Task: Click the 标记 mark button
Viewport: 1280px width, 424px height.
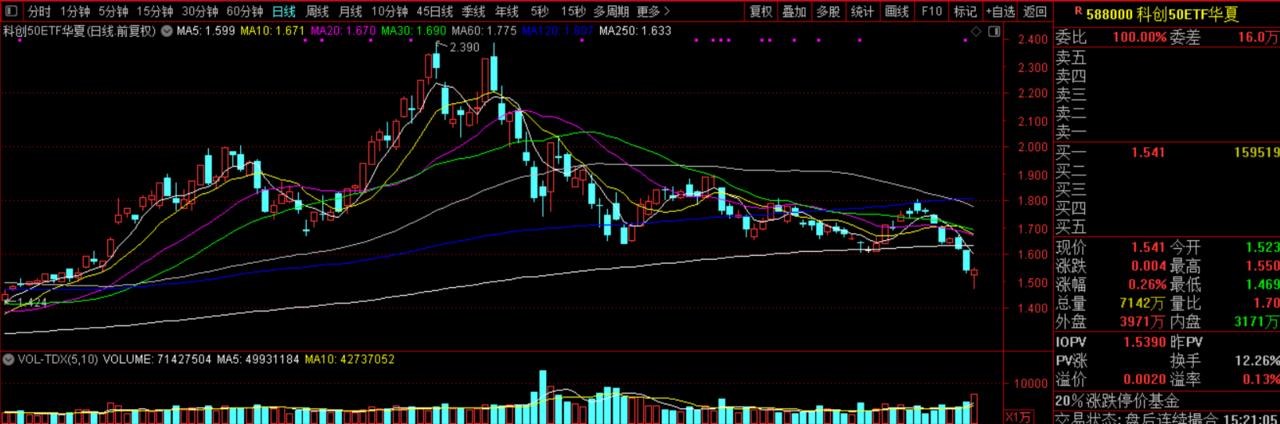Action: click(965, 11)
